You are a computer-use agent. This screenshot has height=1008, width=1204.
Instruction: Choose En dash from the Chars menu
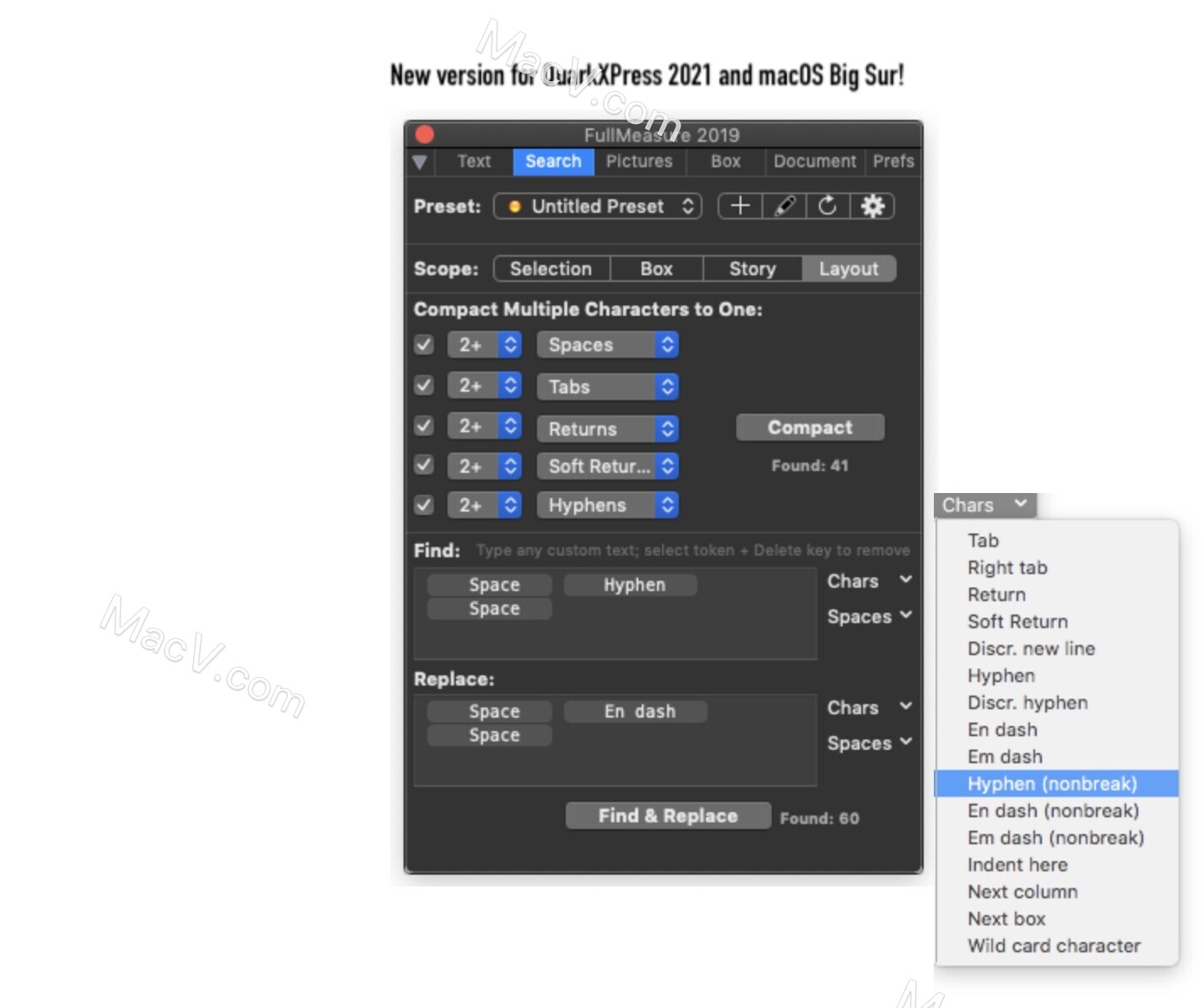click(x=1056, y=729)
